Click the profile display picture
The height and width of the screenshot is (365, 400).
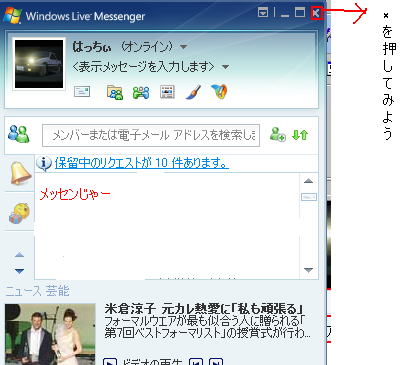(39, 64)
